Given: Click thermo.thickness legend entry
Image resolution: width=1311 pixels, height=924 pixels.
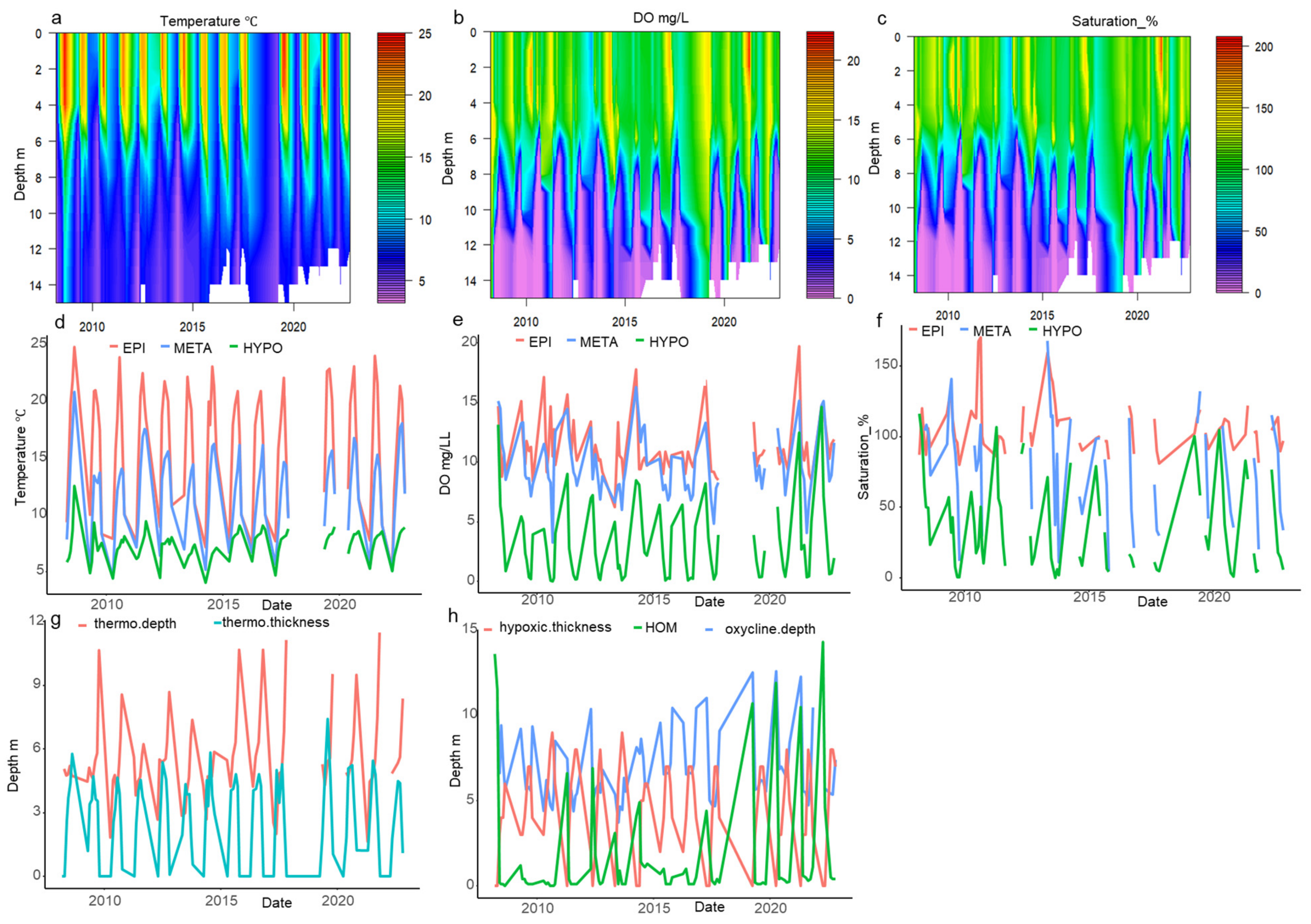Looking at the screenshot, I should (x=275, y=622).
